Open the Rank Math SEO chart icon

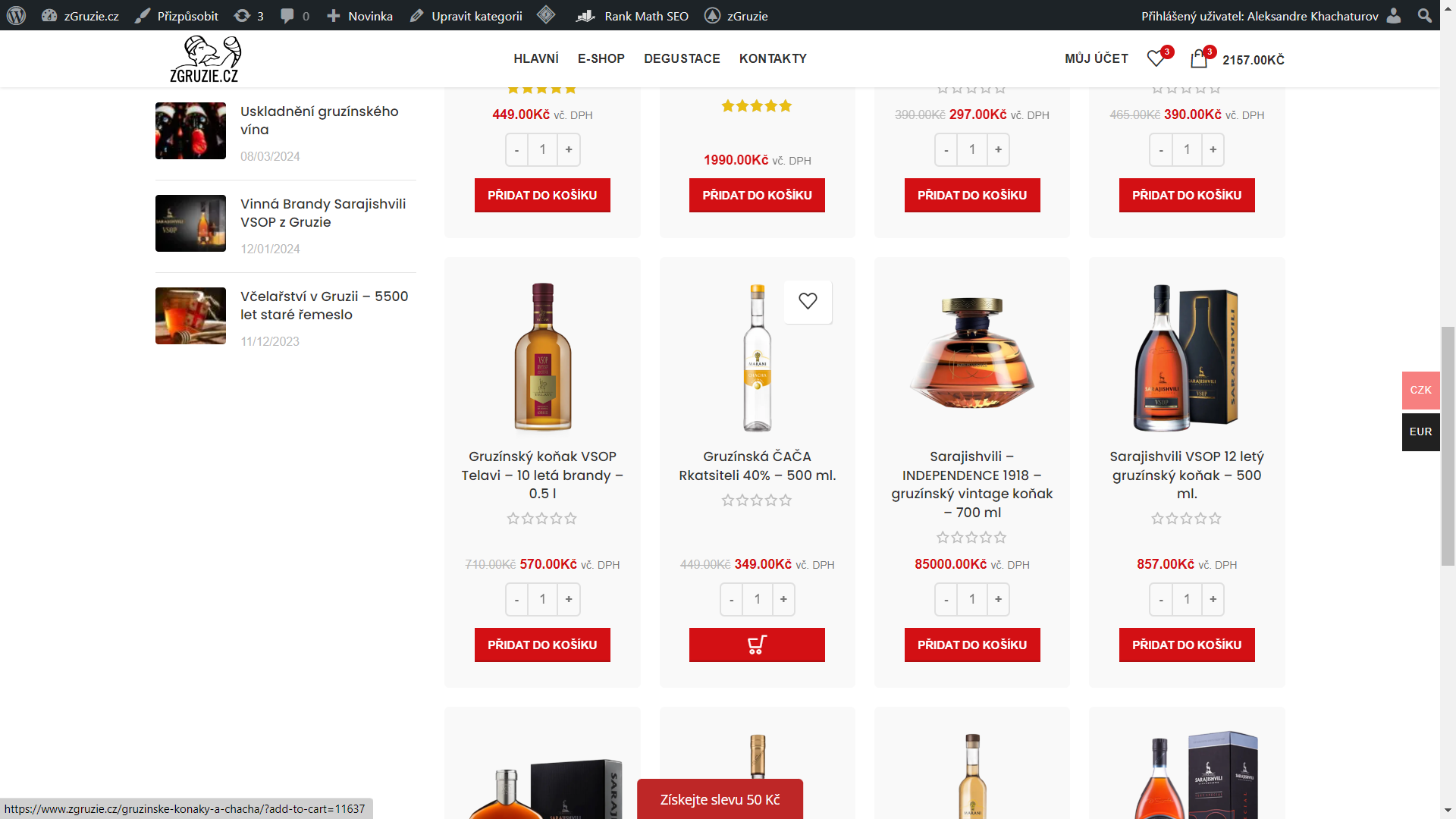(585, 16)
